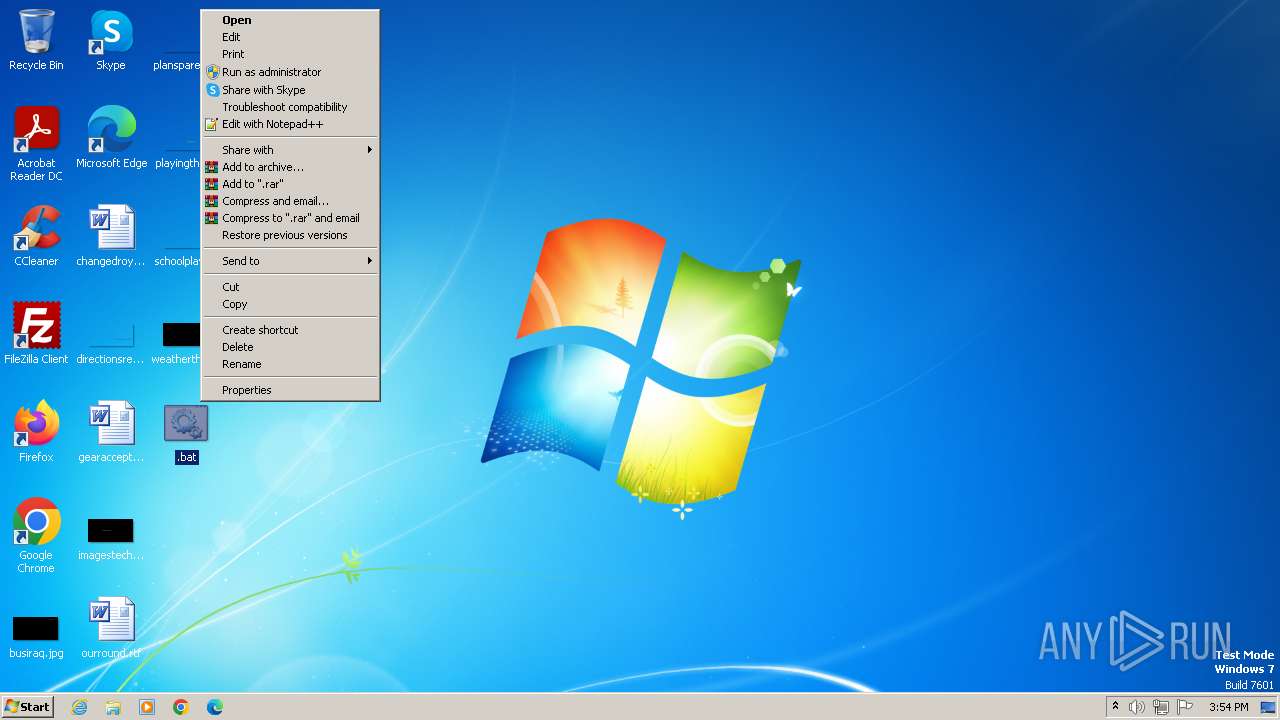Open the Start menu
The image size is (1280, 720).
(x=27, y=707)
